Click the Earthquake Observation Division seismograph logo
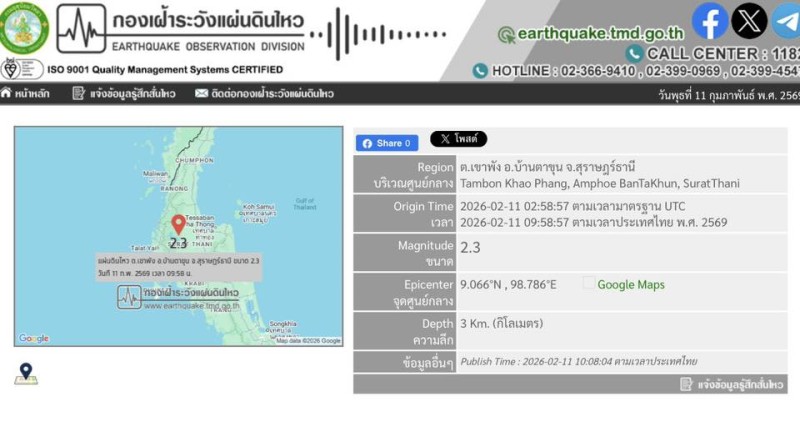This screenshot has width=800, height=422. pos(80,29)
